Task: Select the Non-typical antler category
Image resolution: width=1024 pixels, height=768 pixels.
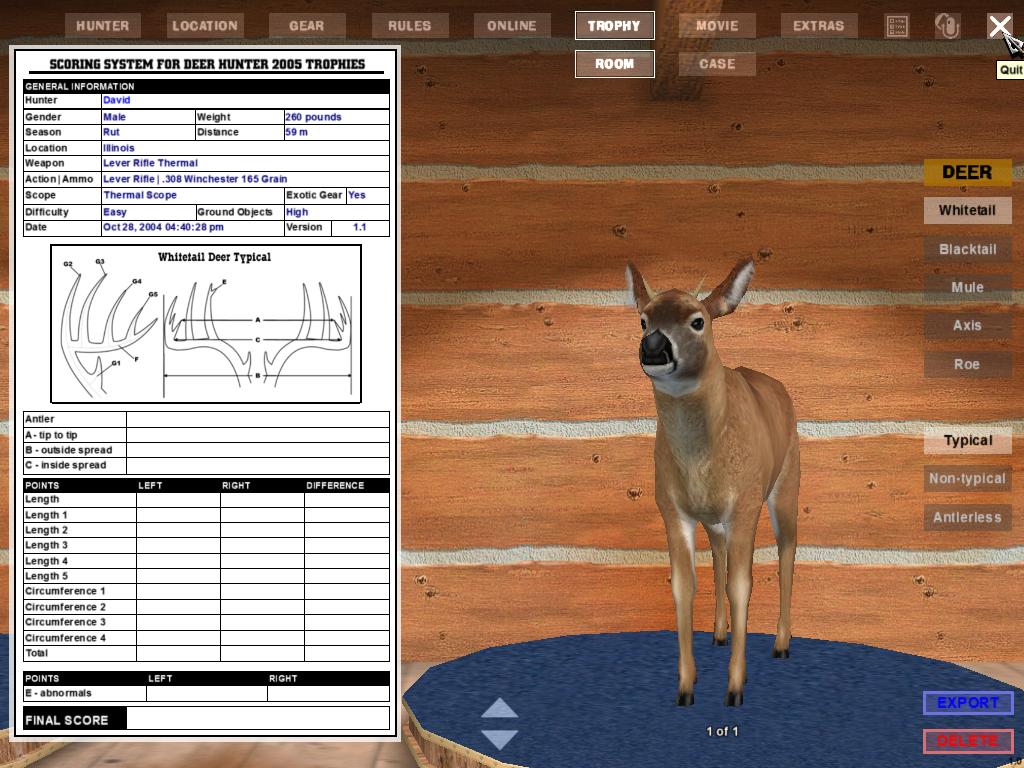Action: 967,479
